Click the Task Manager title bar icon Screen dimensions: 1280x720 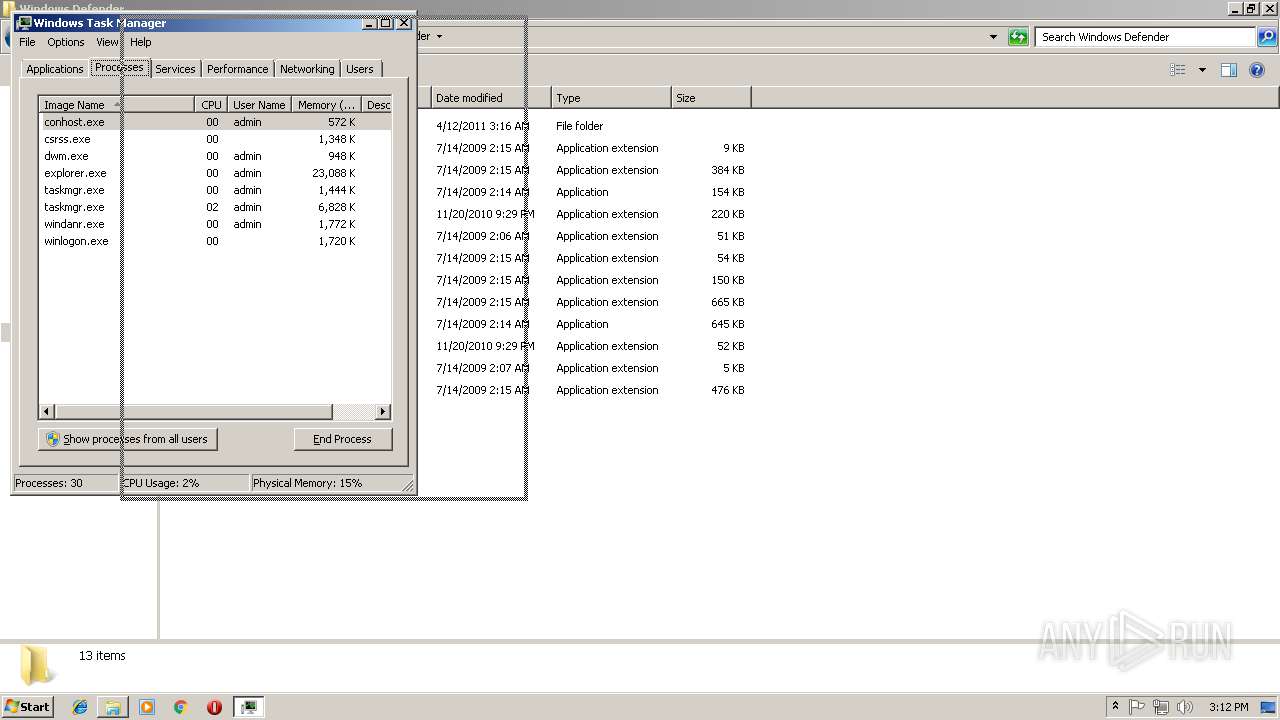pos(24,22)
